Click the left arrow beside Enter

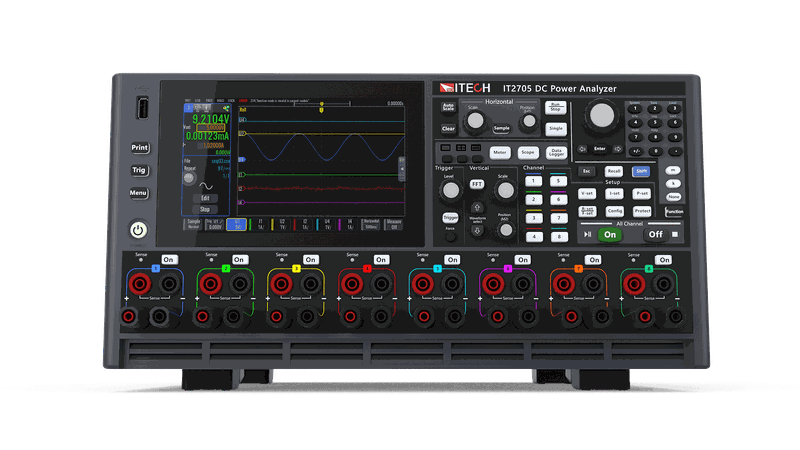tap(582, 149)
